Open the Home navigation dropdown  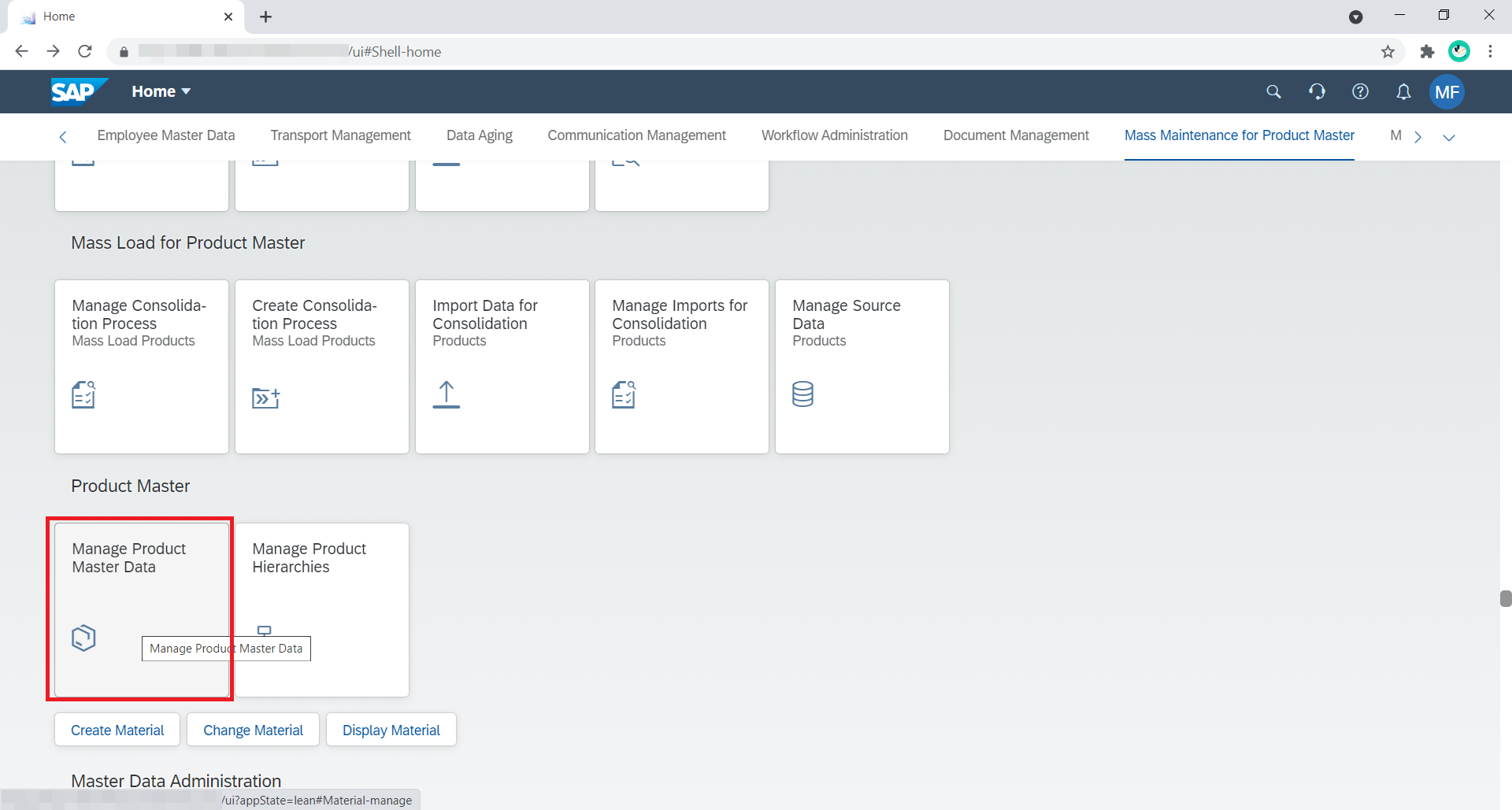161,91
